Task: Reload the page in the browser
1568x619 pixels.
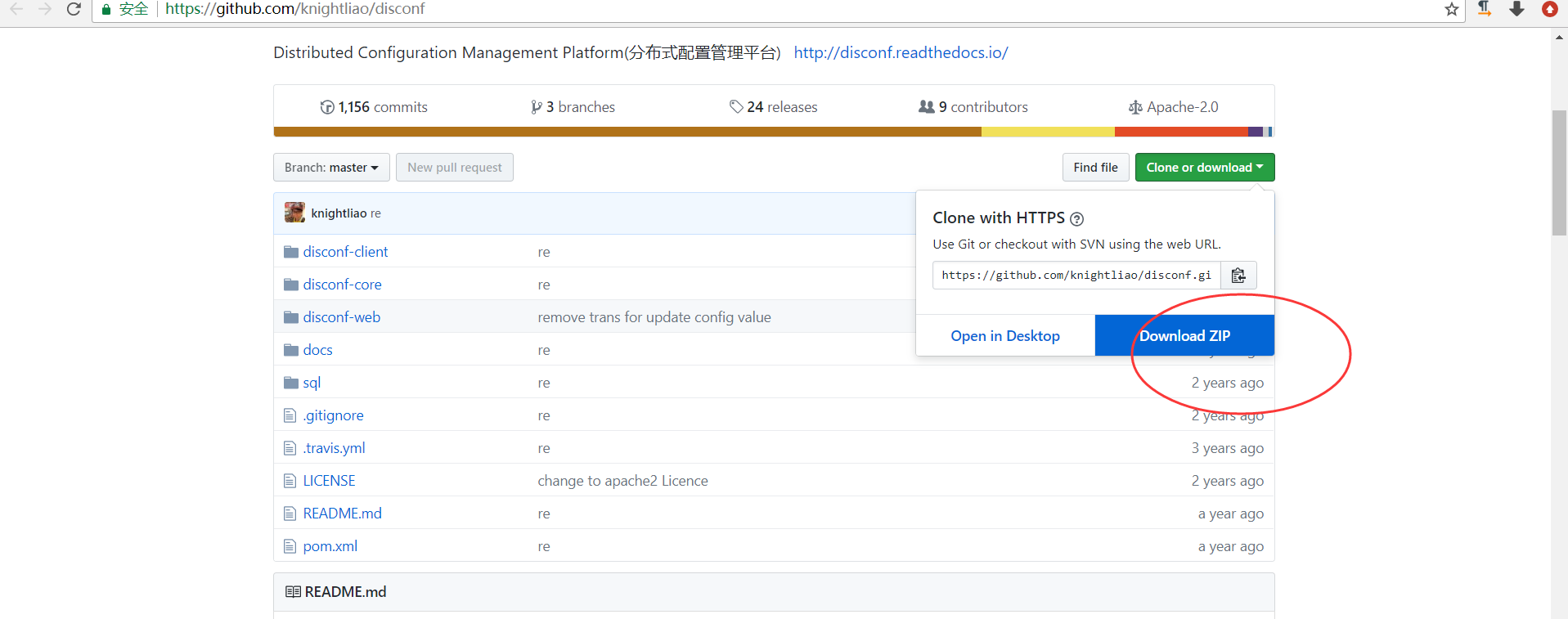Action: tap(74, 9)
